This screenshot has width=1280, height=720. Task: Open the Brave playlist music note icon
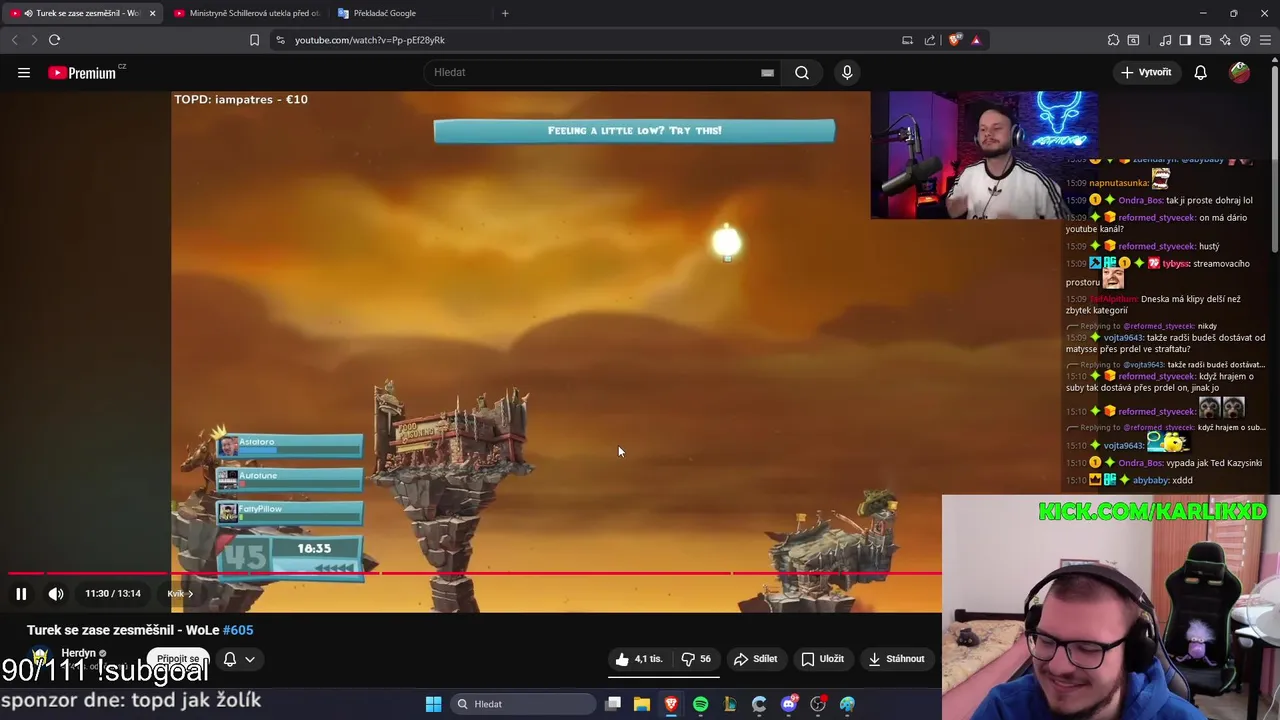[x=1165, y=40]
